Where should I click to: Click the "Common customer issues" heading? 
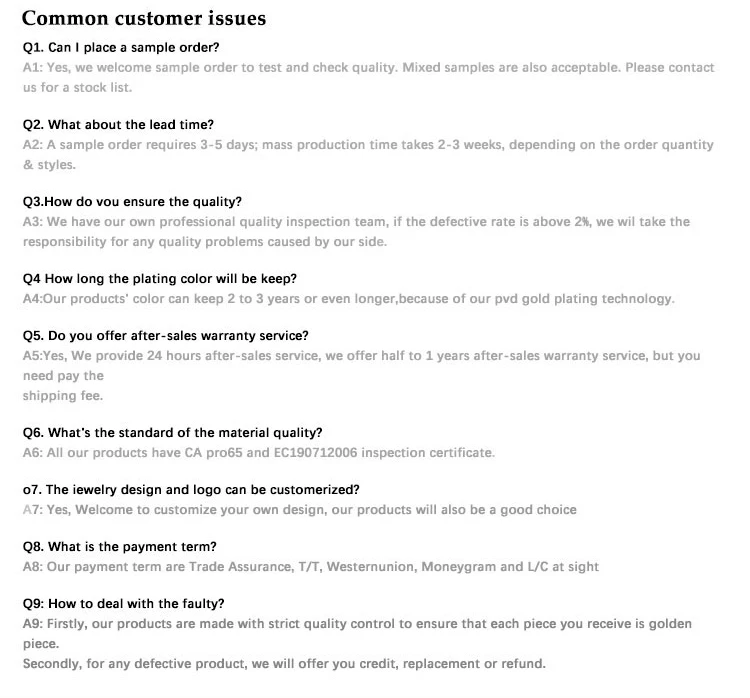144,18
